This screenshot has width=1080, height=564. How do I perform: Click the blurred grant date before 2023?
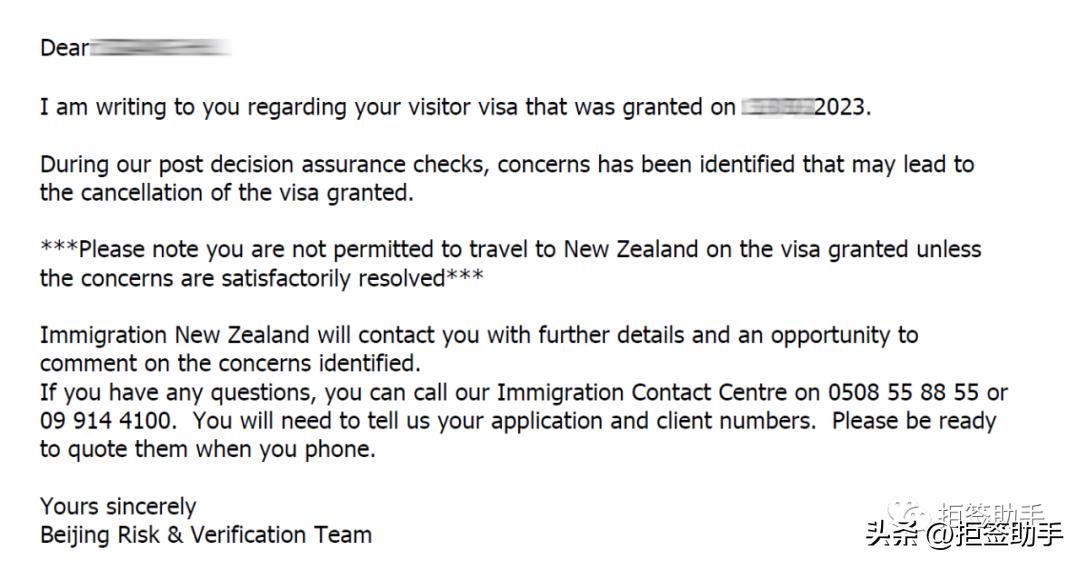click(x=777, y=107)
